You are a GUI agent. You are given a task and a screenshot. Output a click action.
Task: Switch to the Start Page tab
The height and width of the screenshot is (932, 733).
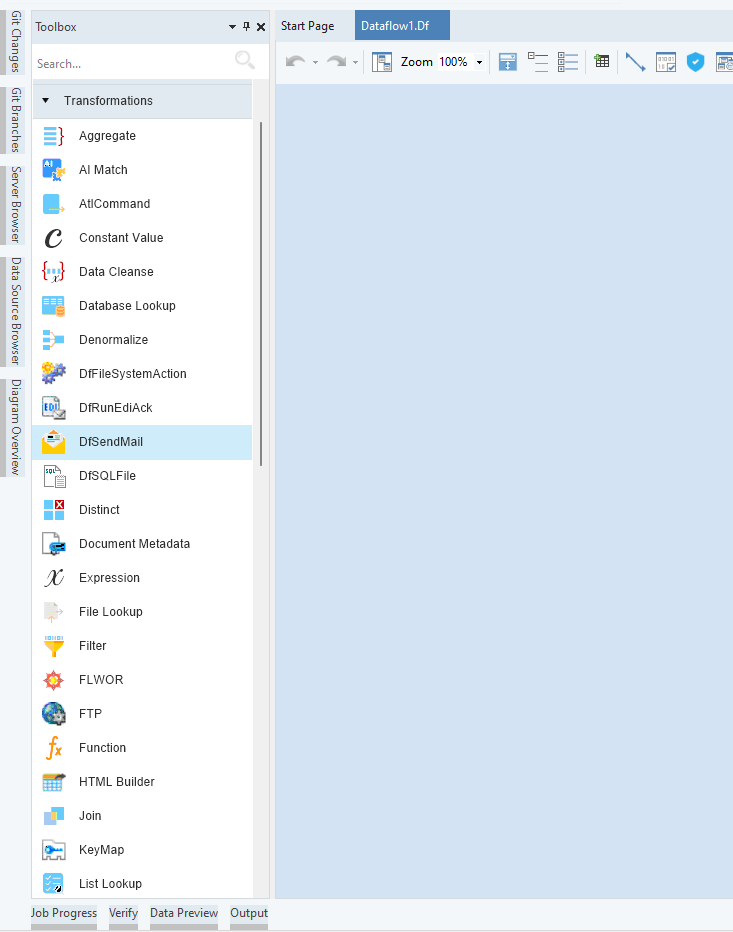(x=307, y=26)
